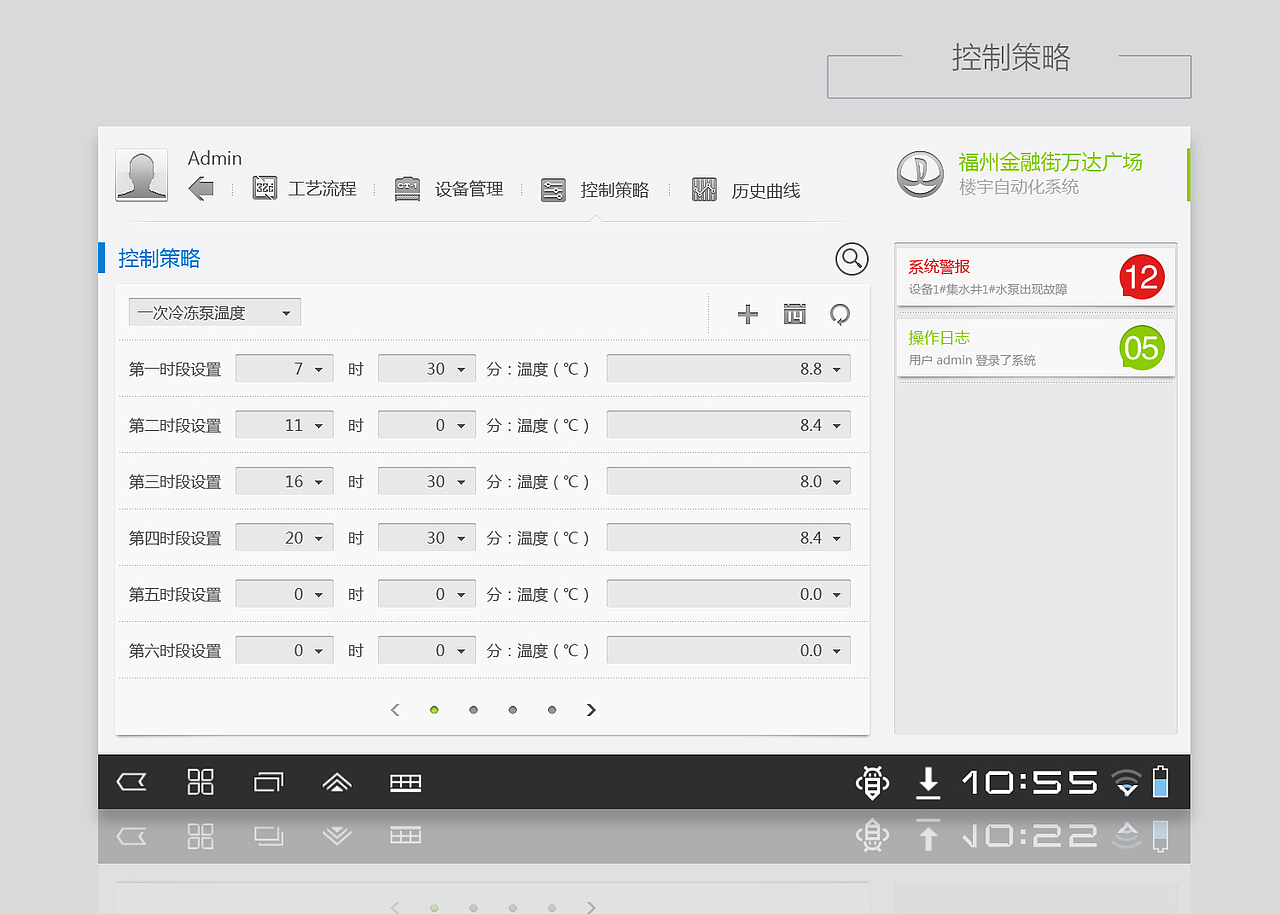Screen dimensions: 1280x914
Task: Select the third pagination dot
Action: [x=512, y=710]
